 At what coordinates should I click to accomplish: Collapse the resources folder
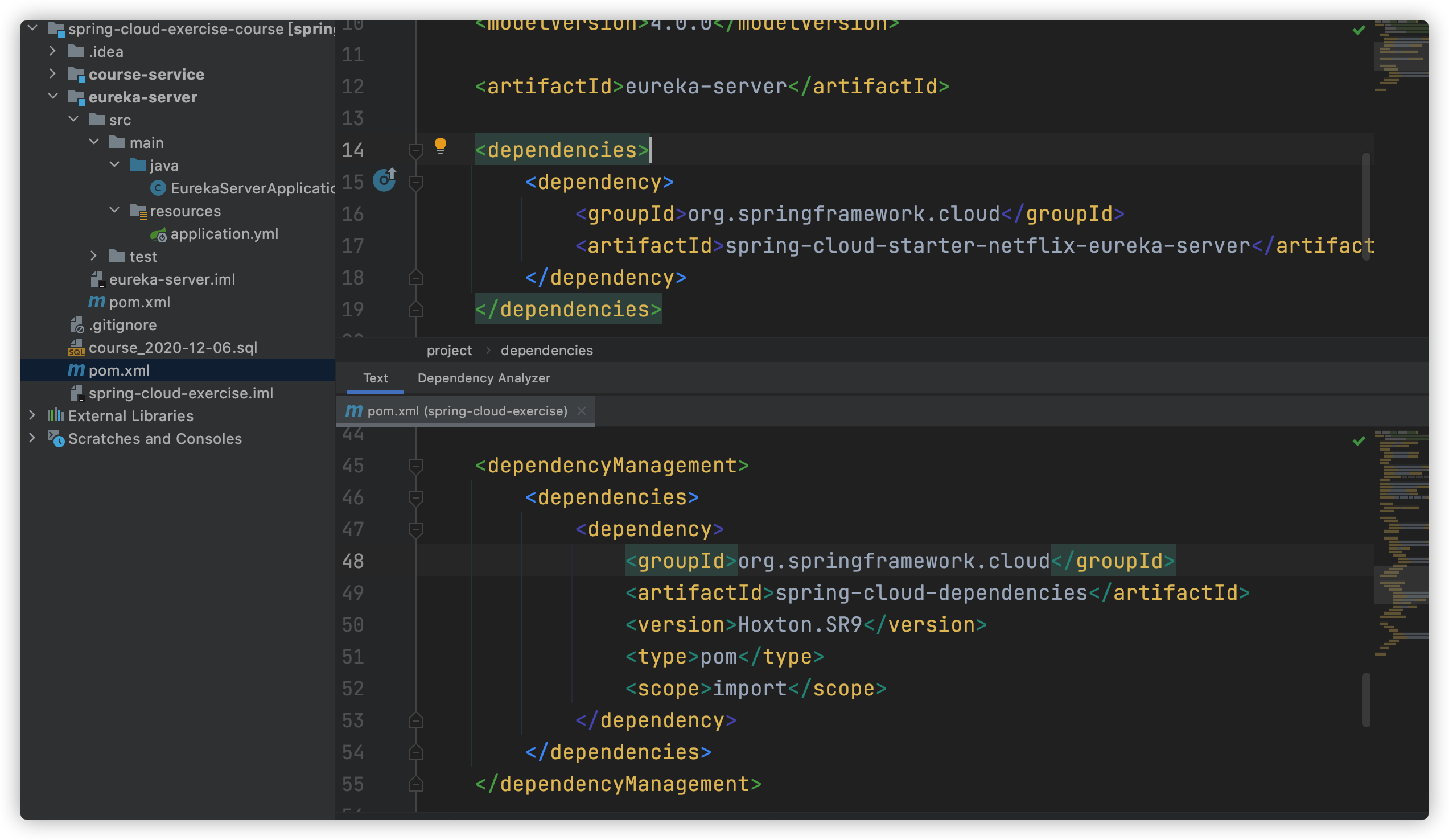(114, 211)
